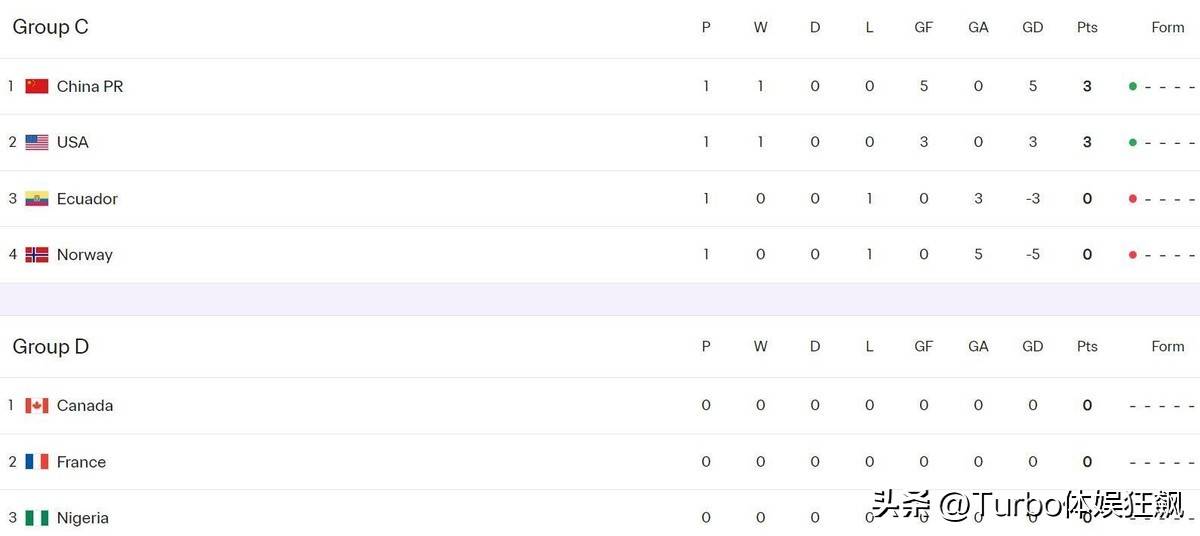Click the Ecuador flag icon

[37, 198]
